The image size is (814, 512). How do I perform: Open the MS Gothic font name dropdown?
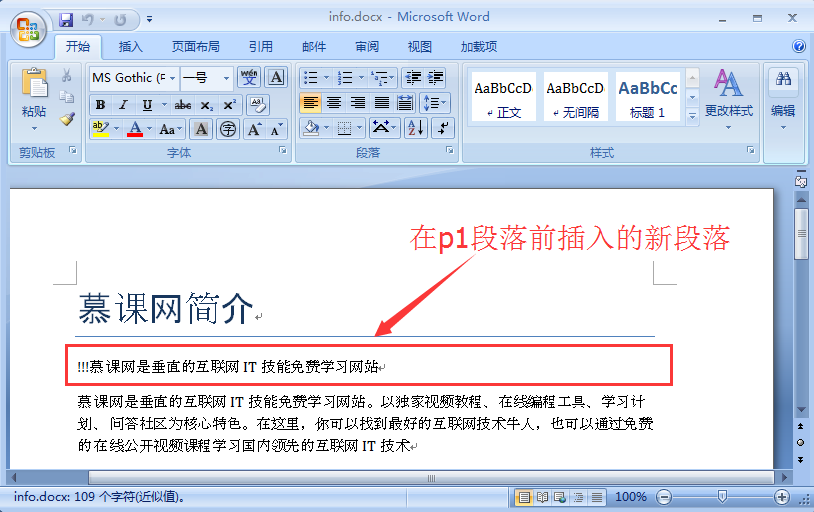[x=172, y=78]
